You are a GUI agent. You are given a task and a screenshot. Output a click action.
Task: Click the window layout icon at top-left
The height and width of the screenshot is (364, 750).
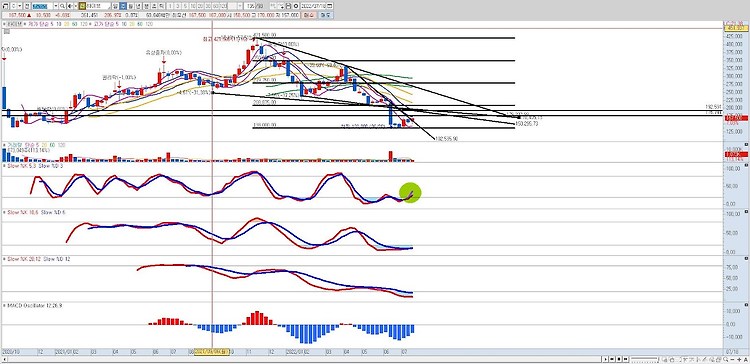coord(5,6)
